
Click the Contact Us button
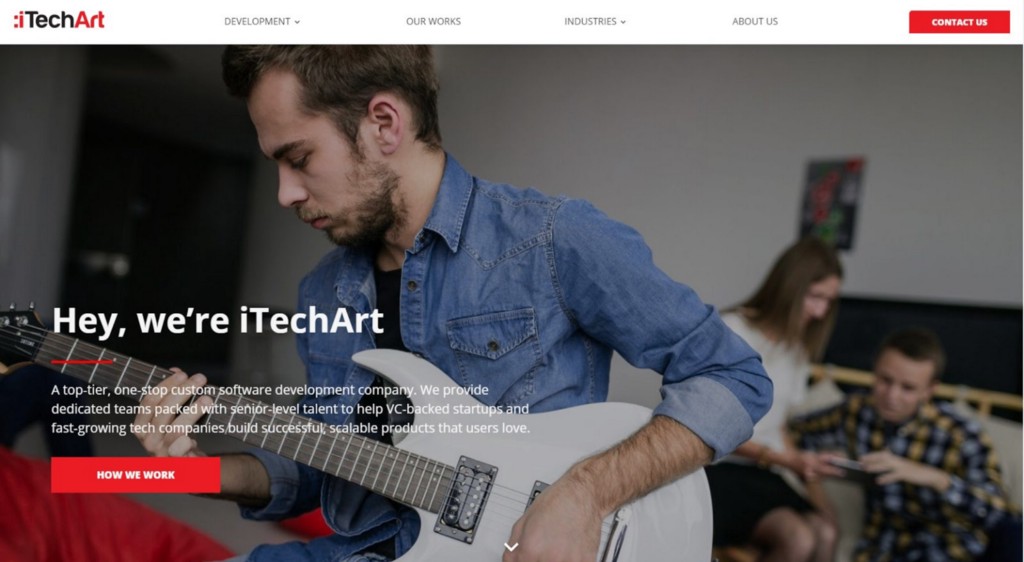pyautogui.click(x=959, y=22)
